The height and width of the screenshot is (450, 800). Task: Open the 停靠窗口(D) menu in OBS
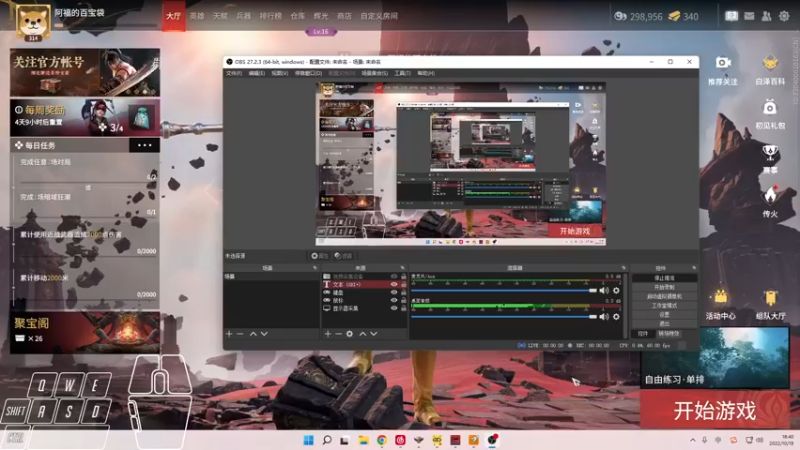[308, 73]
